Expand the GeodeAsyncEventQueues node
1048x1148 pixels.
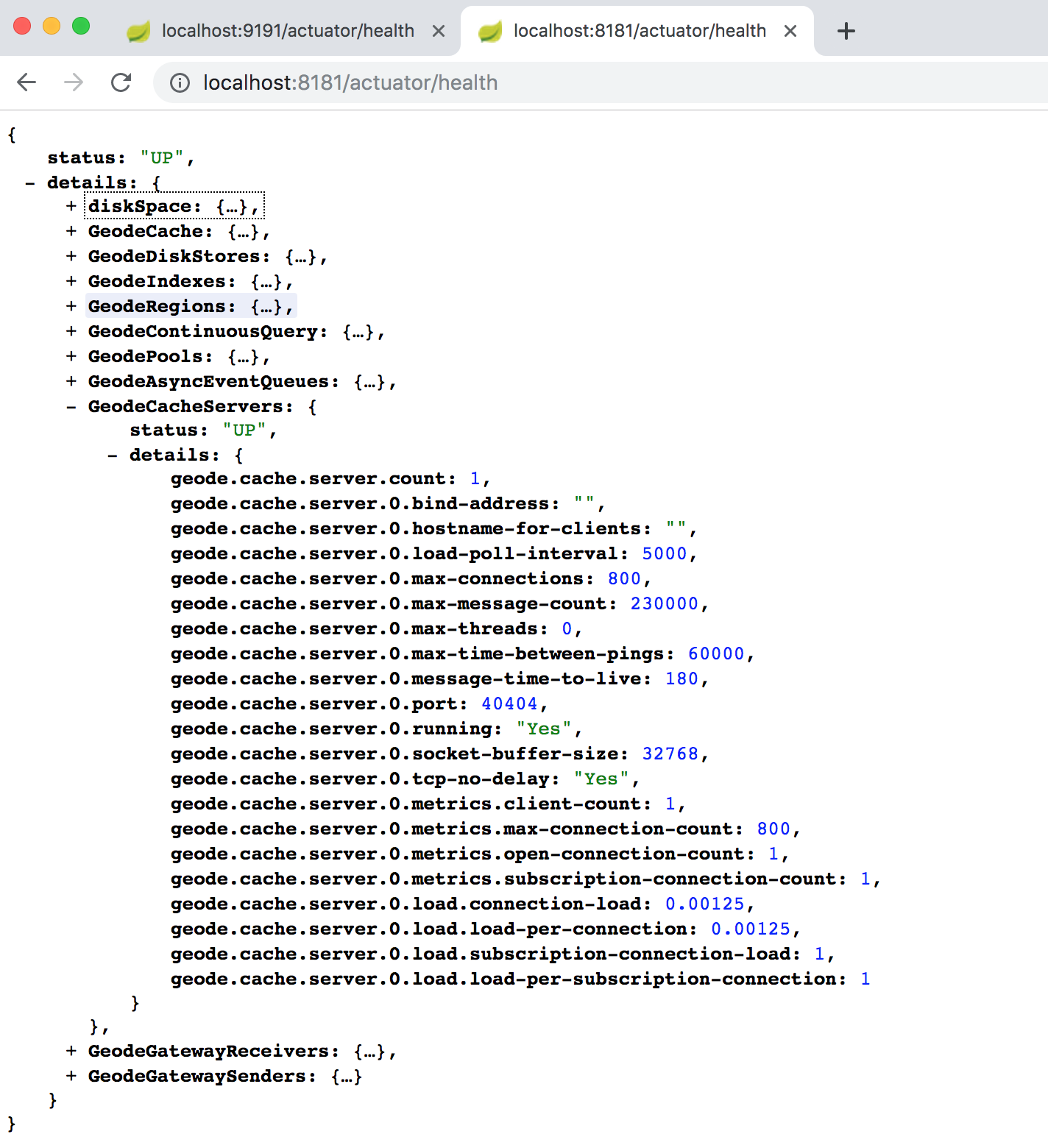71,382
